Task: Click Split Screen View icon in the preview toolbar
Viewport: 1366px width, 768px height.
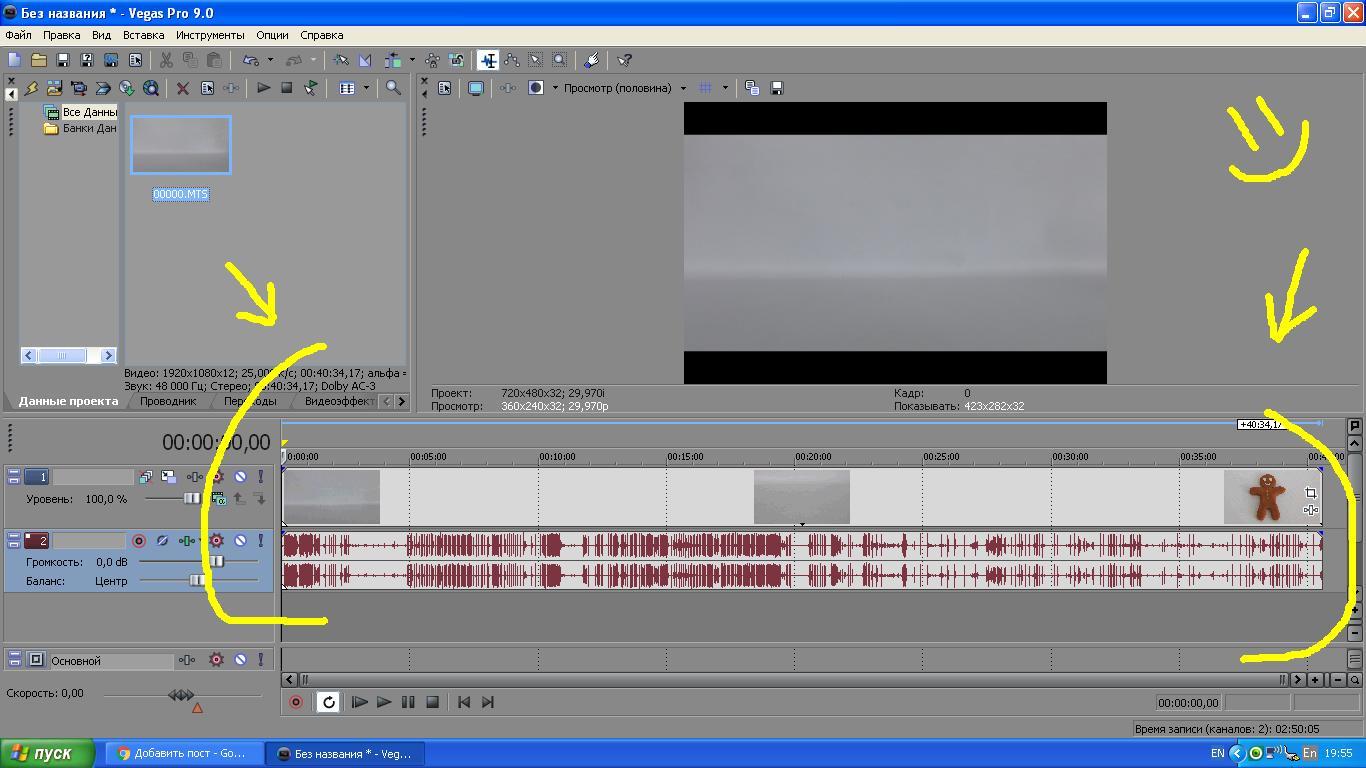Action: [536, 88]
